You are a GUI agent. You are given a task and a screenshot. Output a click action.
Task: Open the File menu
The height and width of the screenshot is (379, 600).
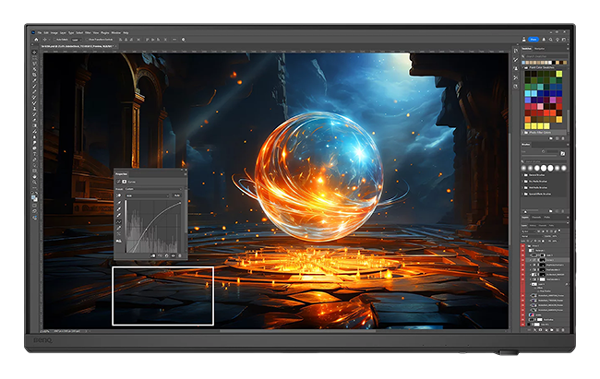click(x=40, y=33)
